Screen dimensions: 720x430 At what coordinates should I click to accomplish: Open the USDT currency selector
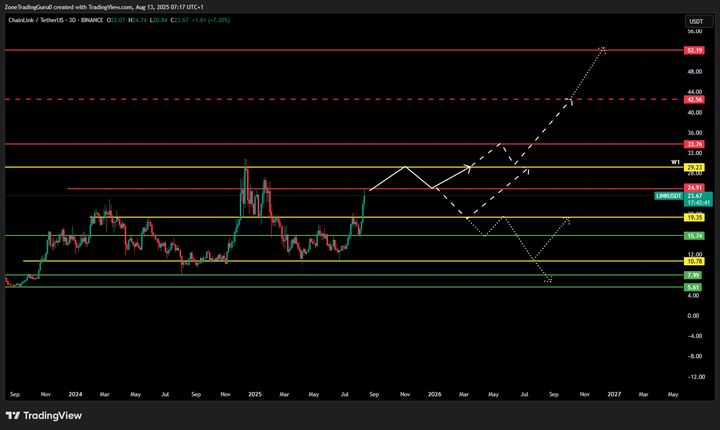pyautogui.click(x=694, y=21)
